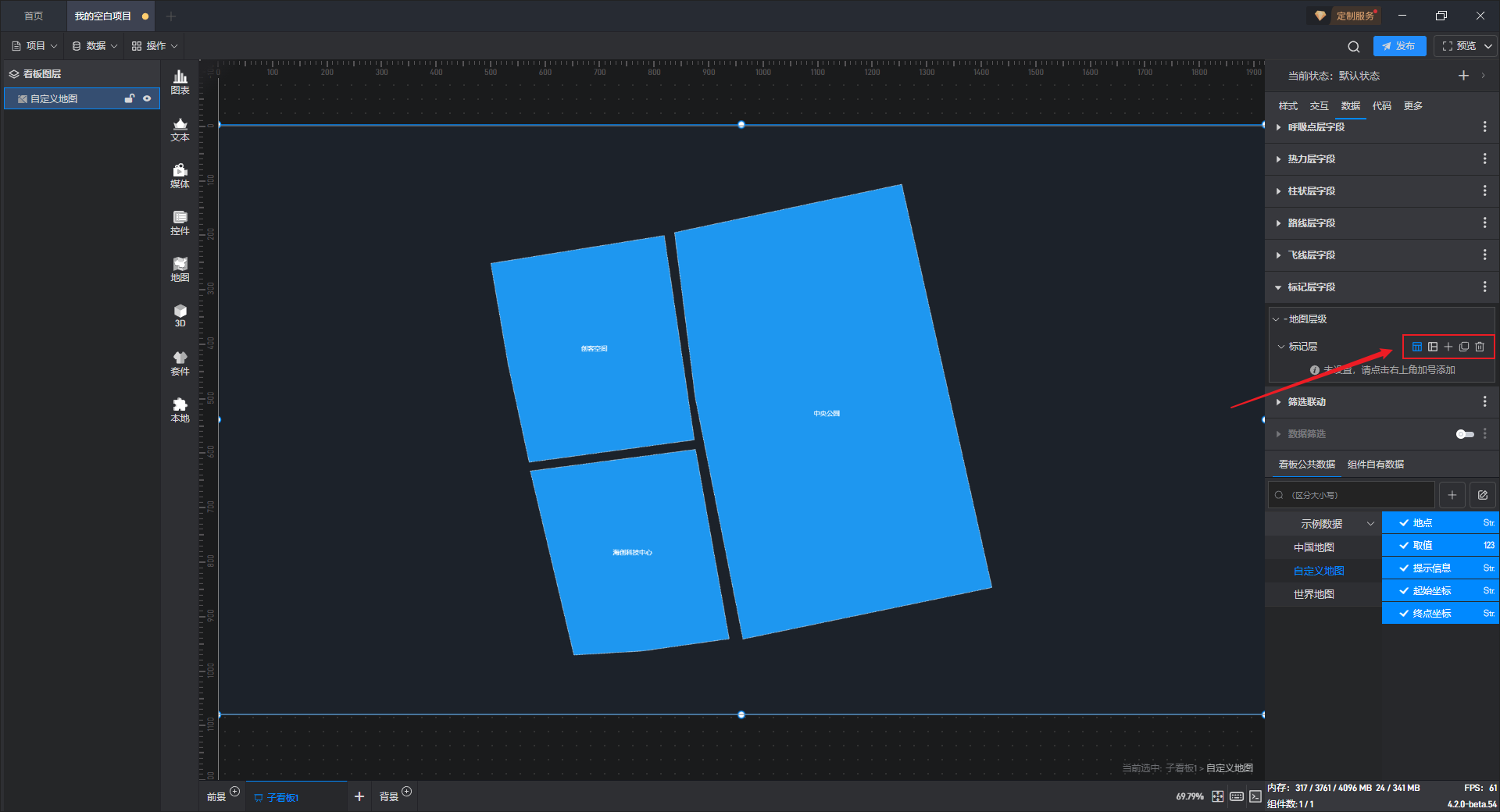Click the copy icon in 标记层 row
1500x812 pixels.
[x=1464, y=347]
